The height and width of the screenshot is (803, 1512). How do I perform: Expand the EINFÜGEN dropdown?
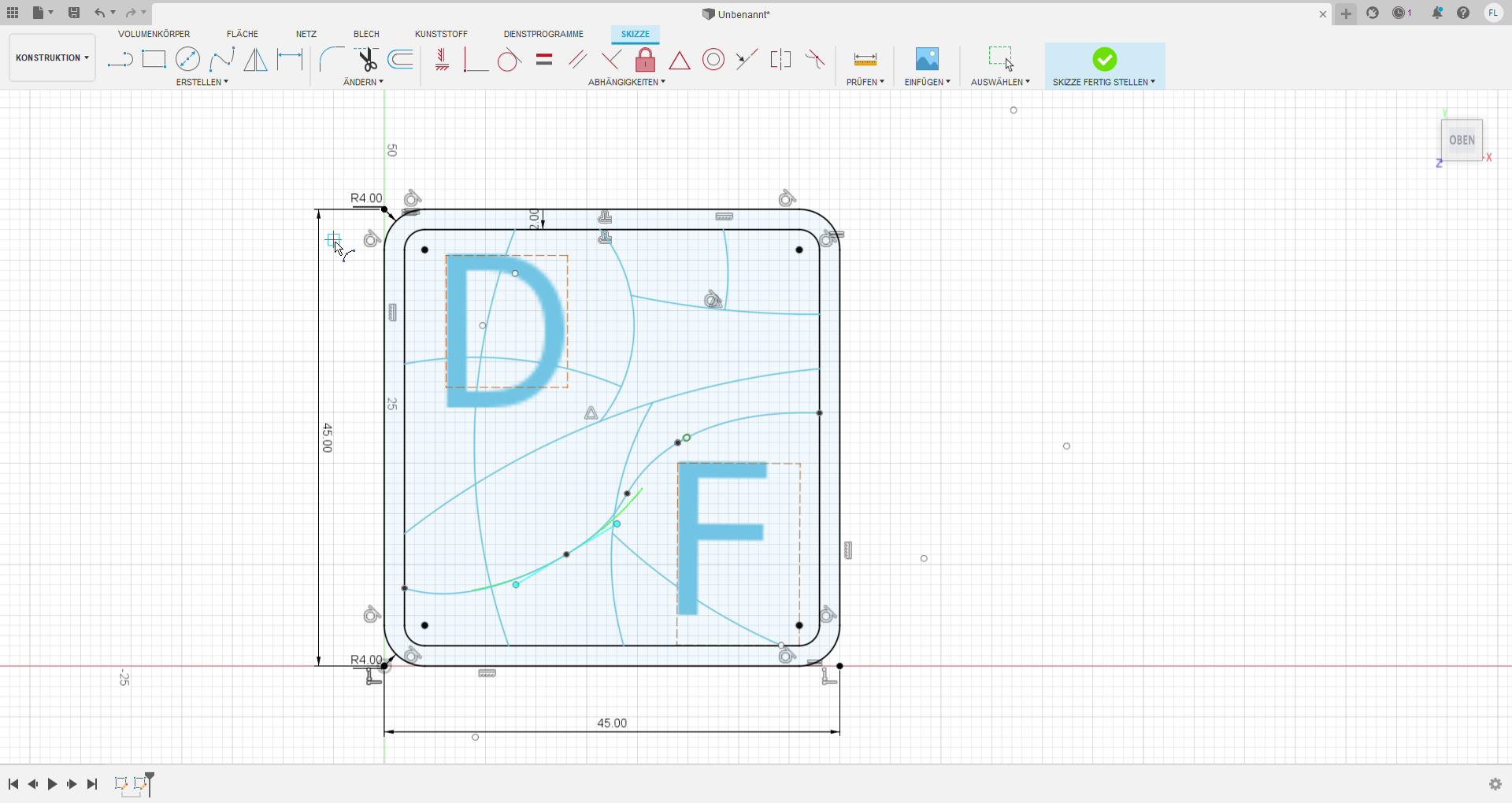927,82
